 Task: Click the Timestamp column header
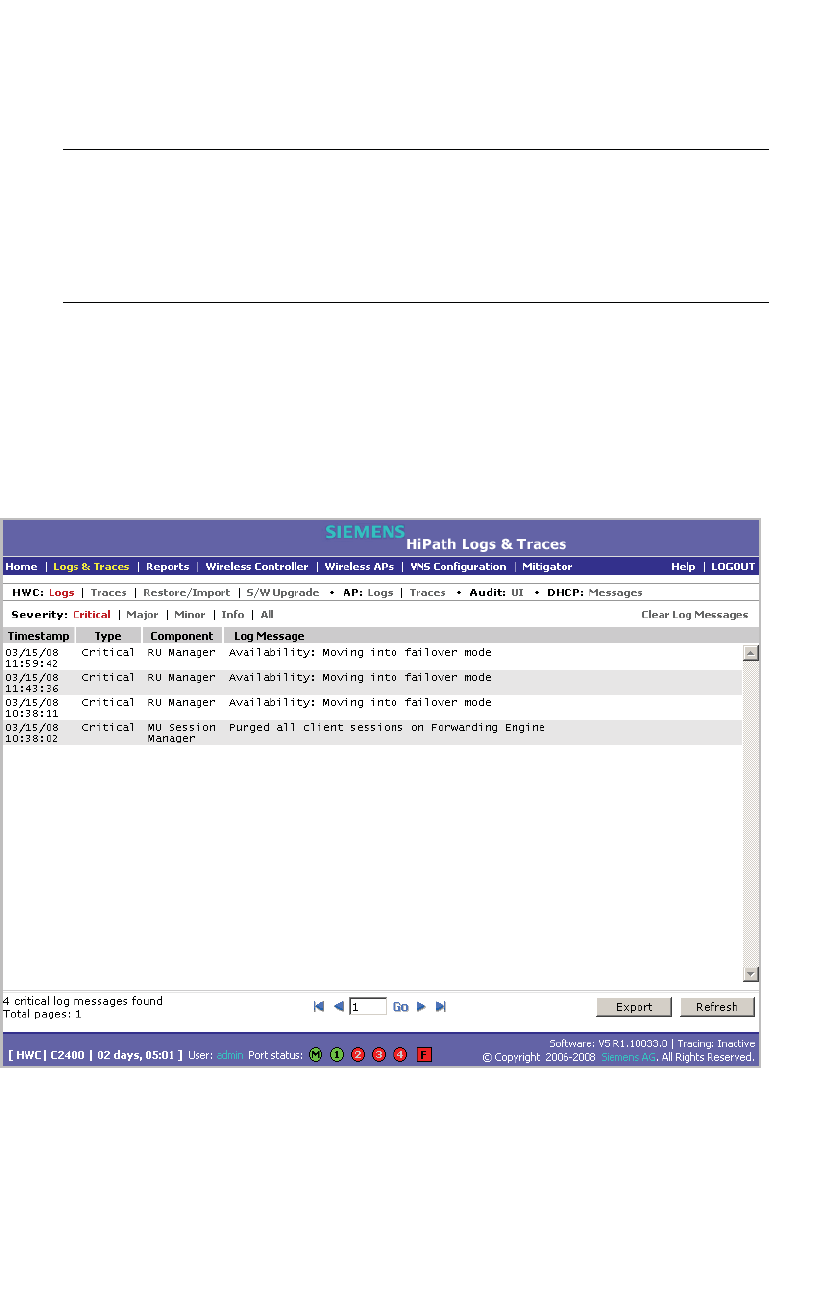[39, 636]
